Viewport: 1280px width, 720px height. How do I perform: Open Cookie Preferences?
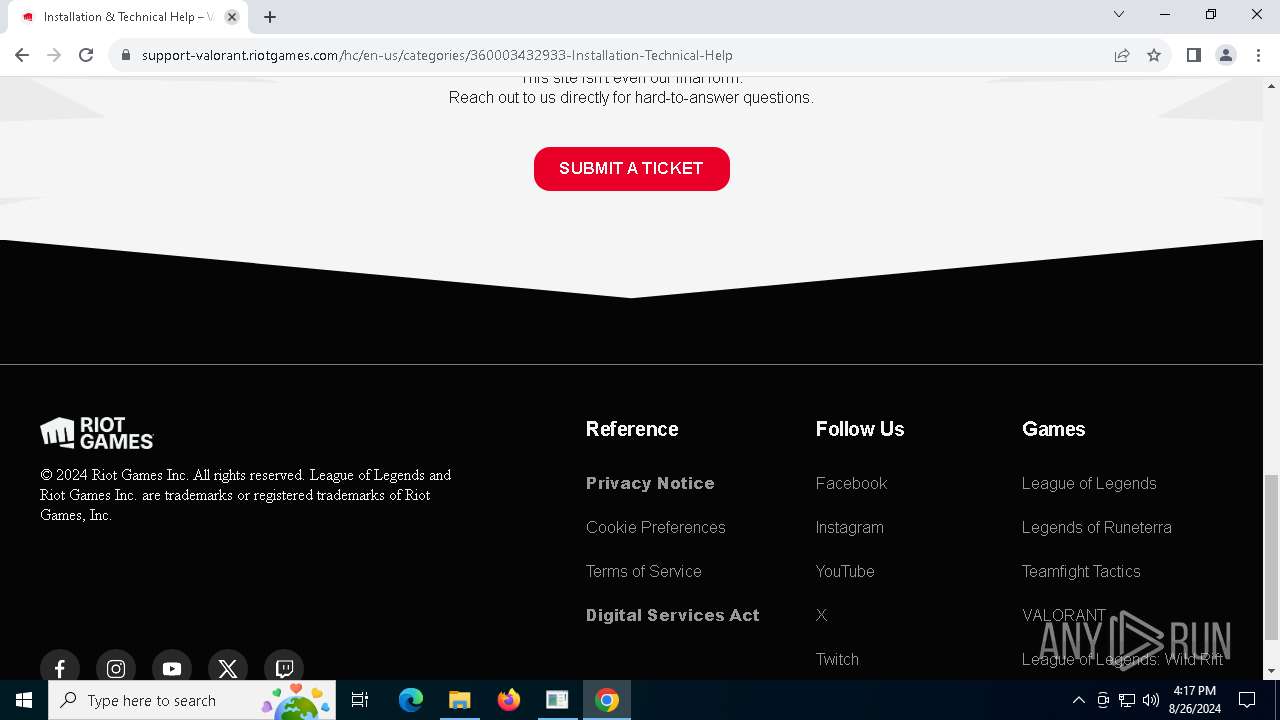pyautogui.click(x=656, y=527)
